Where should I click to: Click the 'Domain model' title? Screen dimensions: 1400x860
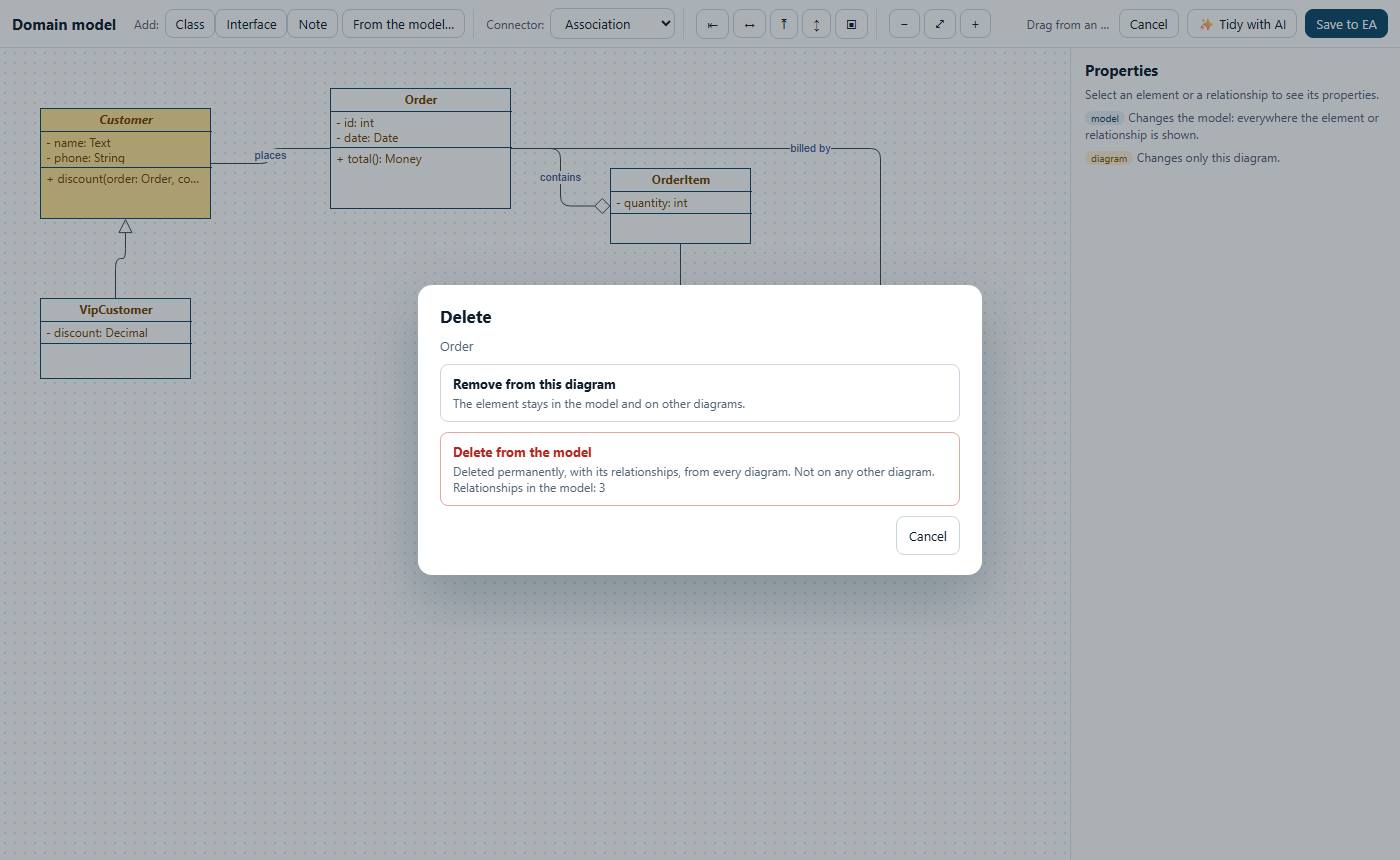(64, 24)
